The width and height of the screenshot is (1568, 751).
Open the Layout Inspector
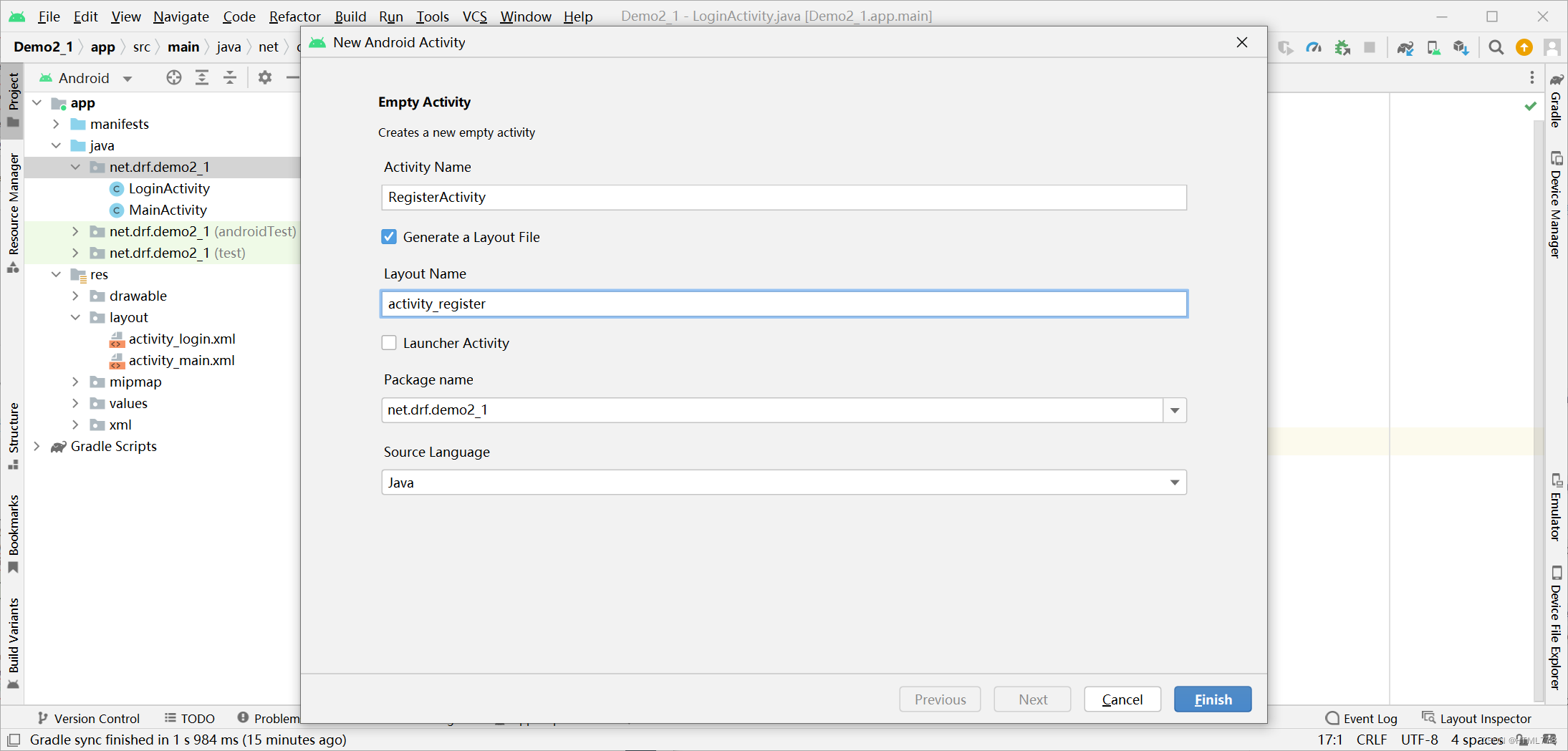(x=1477, y=718)
